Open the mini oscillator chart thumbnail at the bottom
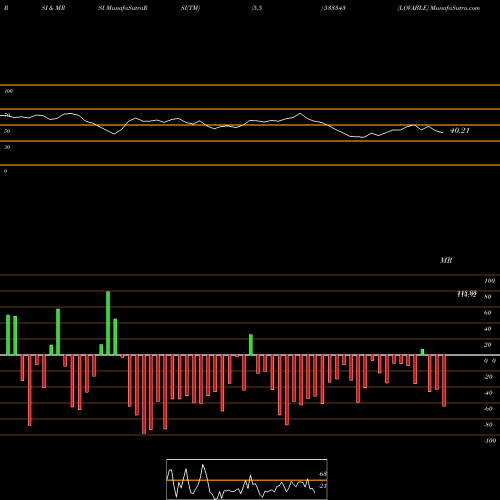 click(247, 479)
